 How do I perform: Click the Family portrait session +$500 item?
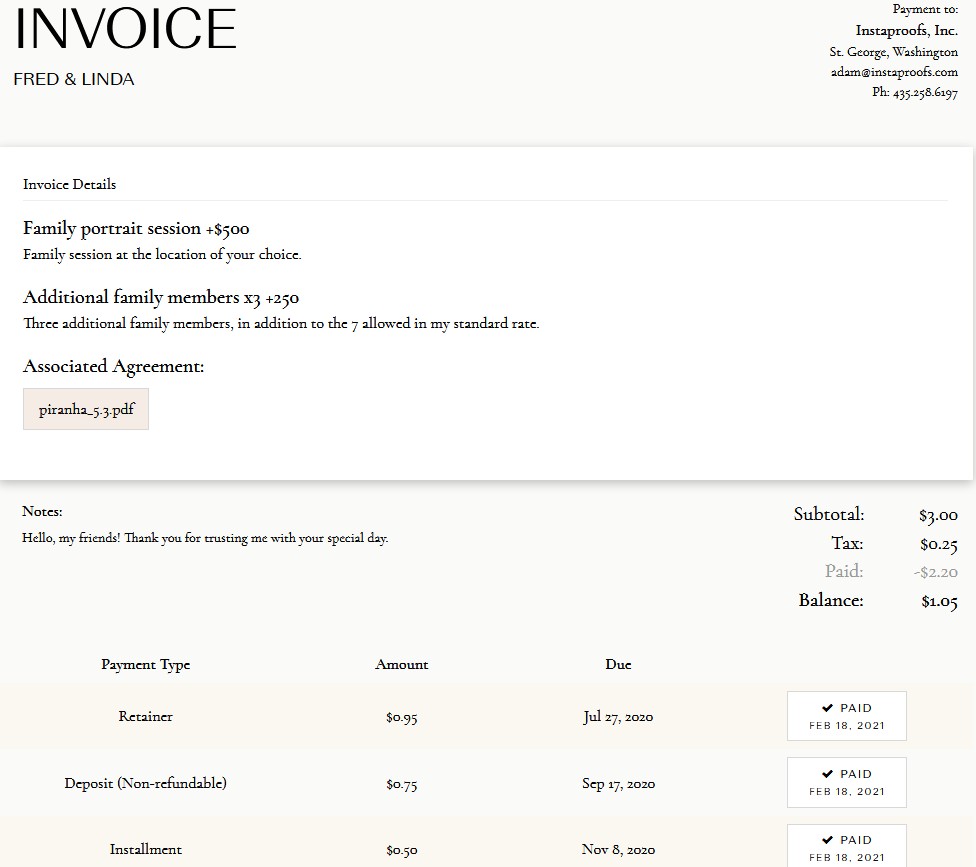tap(136, 229)
